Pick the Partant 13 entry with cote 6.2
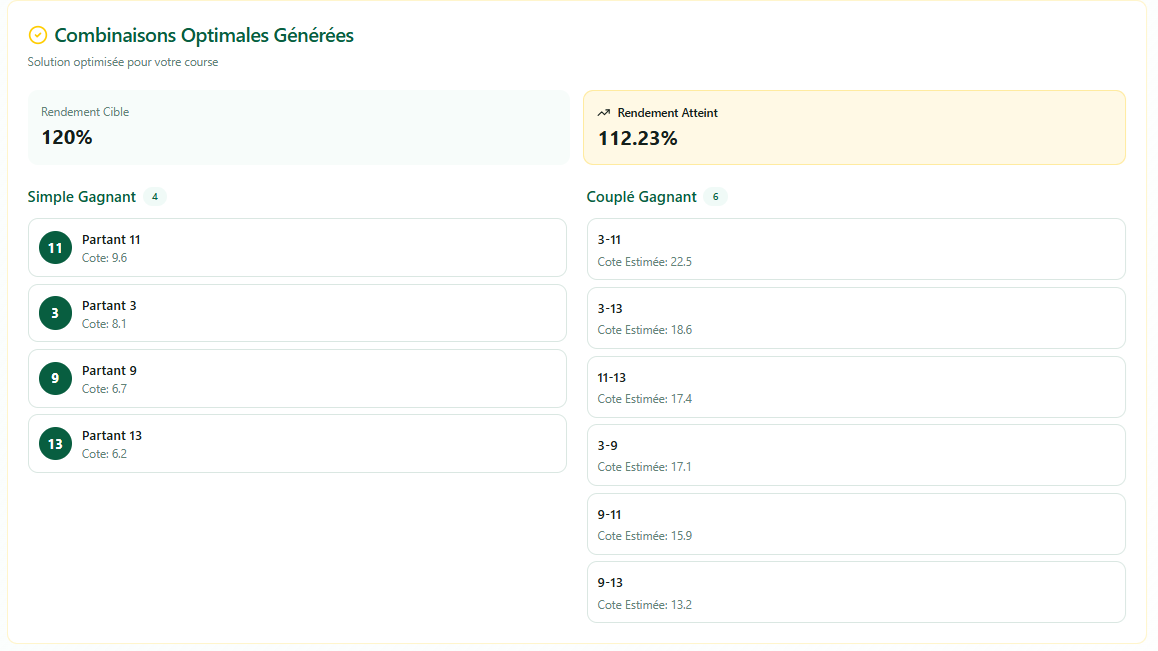Screen dimensions: 1158x651 [x=297, y=443]
